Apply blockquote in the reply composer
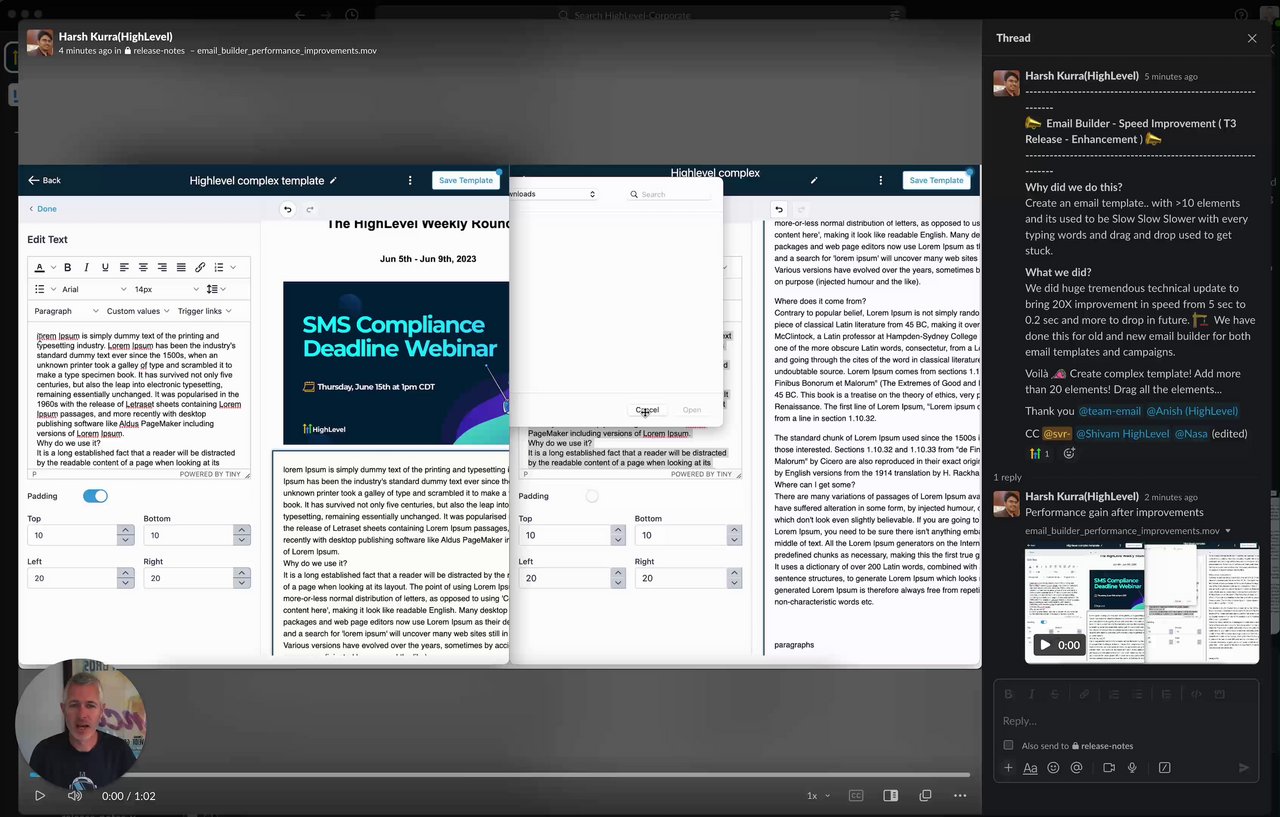 tap(1165, 694)
